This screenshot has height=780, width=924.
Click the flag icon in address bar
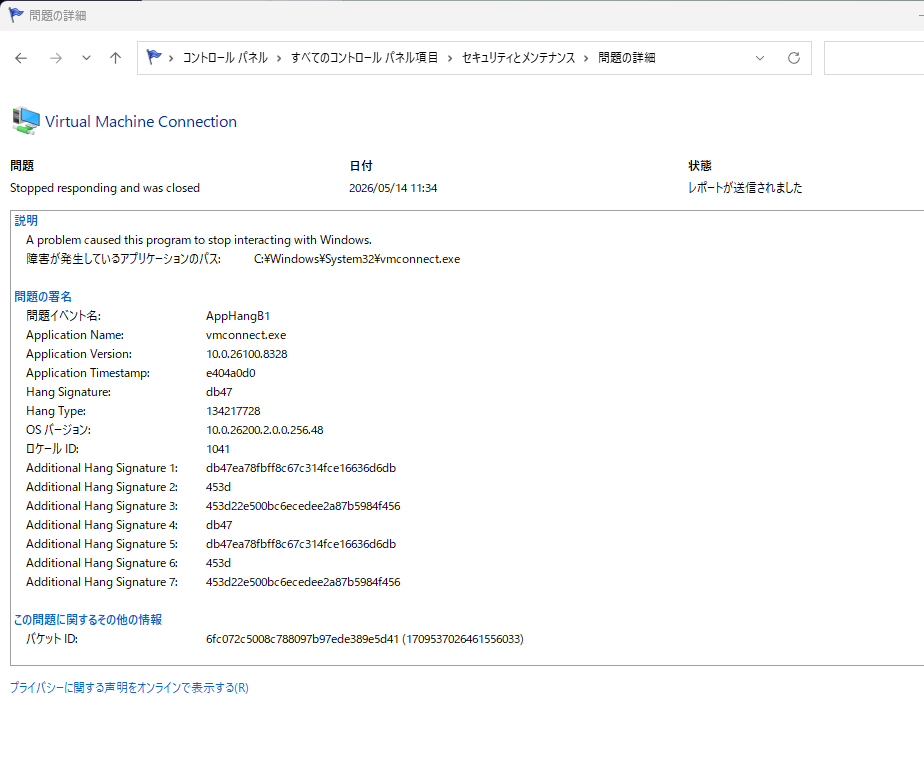(154, 57)
